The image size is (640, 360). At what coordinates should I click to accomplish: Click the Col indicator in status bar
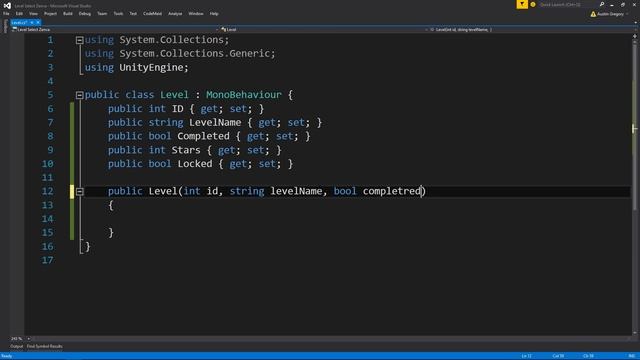coord(558,356)
